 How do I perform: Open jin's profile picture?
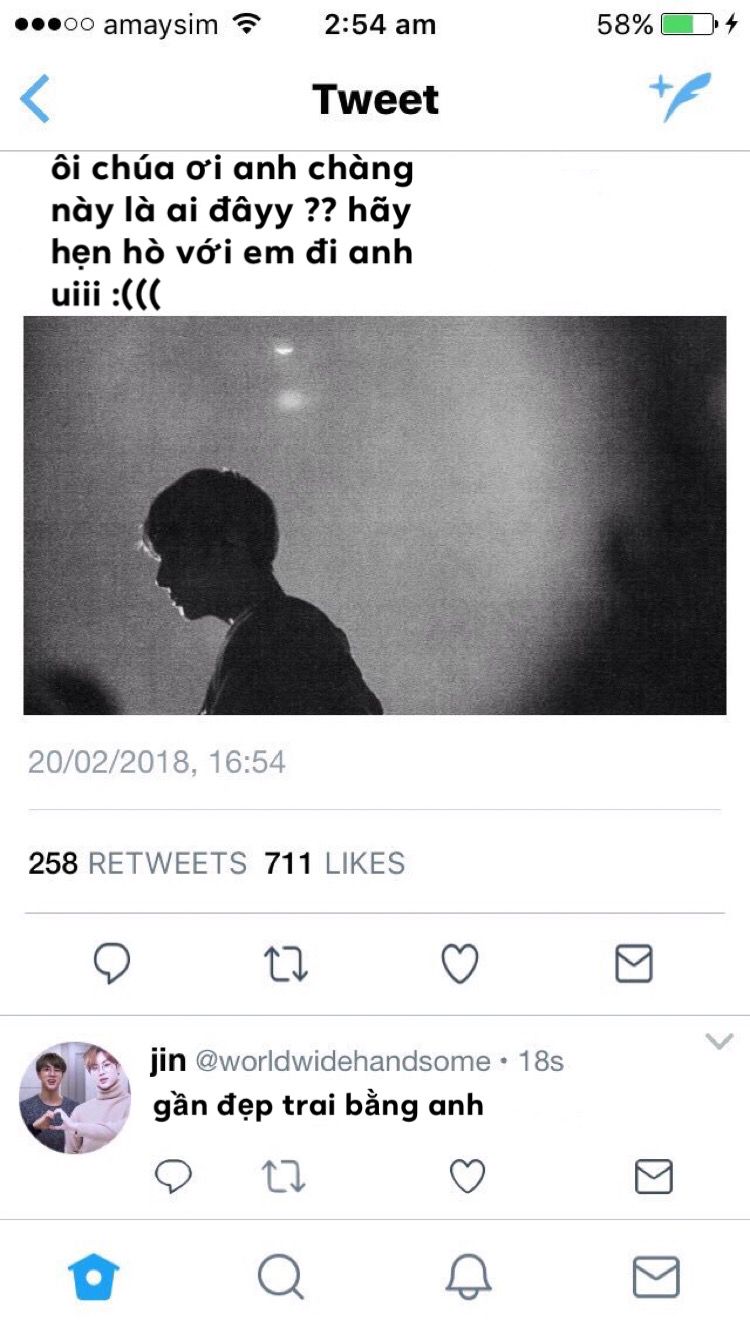[75, 1098]
